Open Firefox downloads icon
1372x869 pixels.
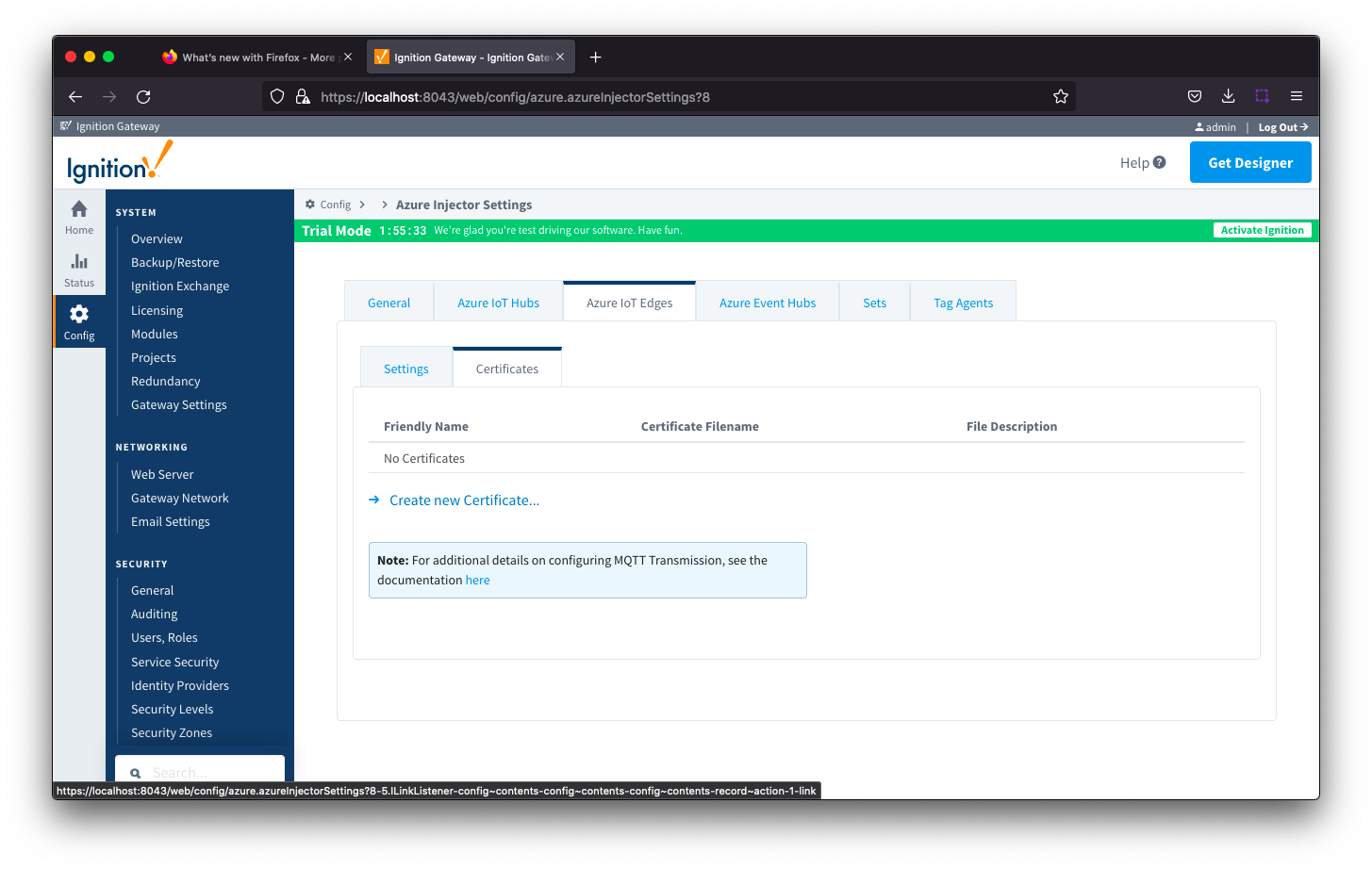click(x=1228, y=96)
